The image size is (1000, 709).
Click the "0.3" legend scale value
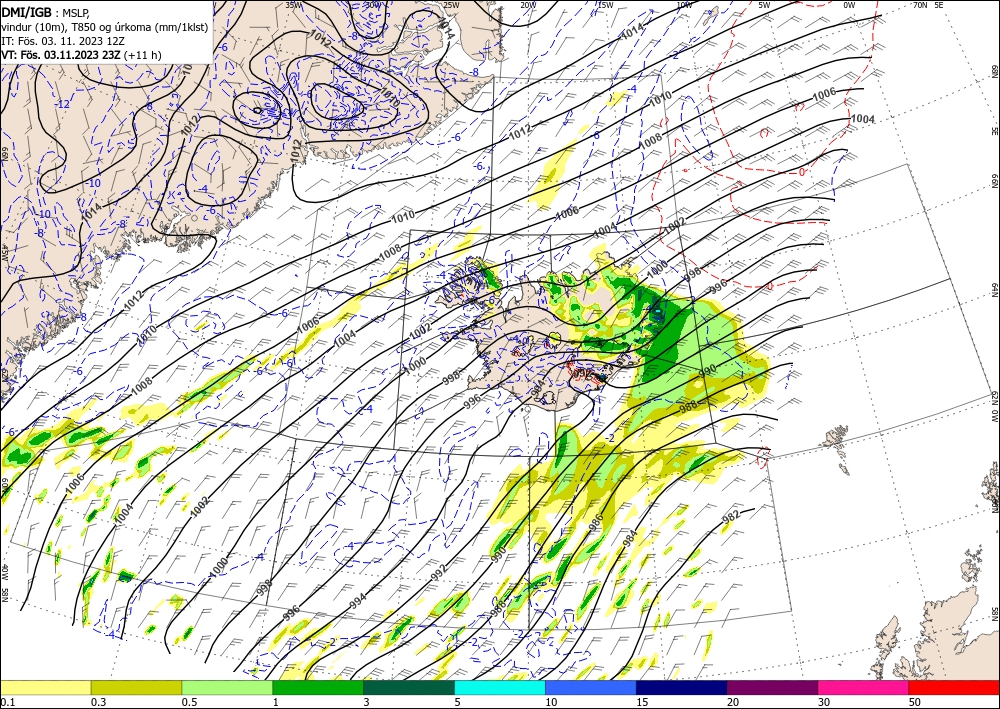click(98, 702)
